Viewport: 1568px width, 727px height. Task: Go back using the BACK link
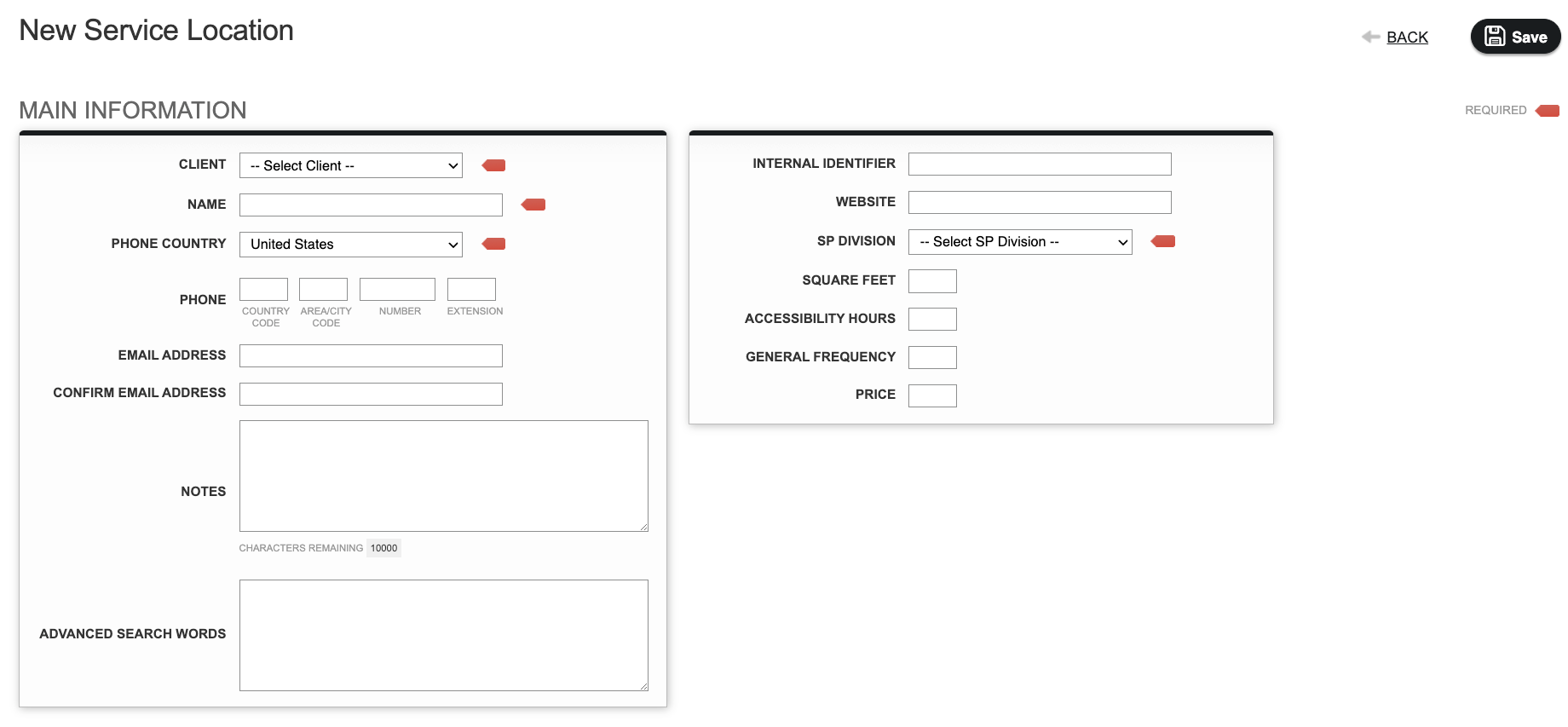pyautogui.click(x=1407, y=38)
